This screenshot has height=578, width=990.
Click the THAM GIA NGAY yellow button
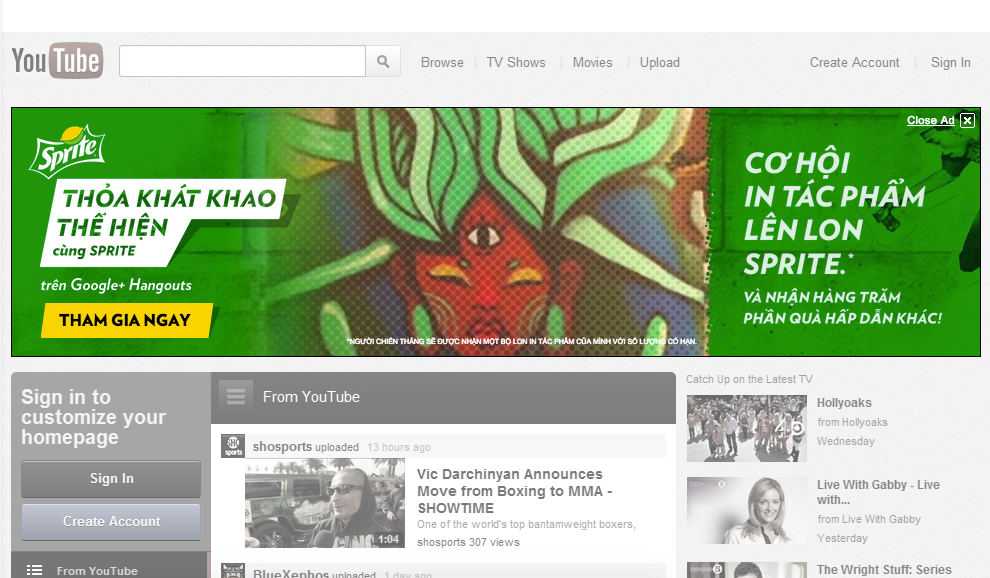[x=126, y=320]
